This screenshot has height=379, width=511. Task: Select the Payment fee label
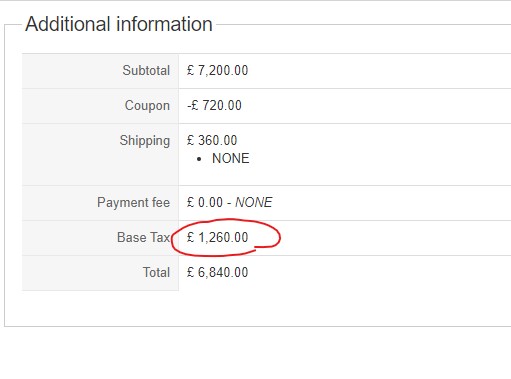coord(133,203)
